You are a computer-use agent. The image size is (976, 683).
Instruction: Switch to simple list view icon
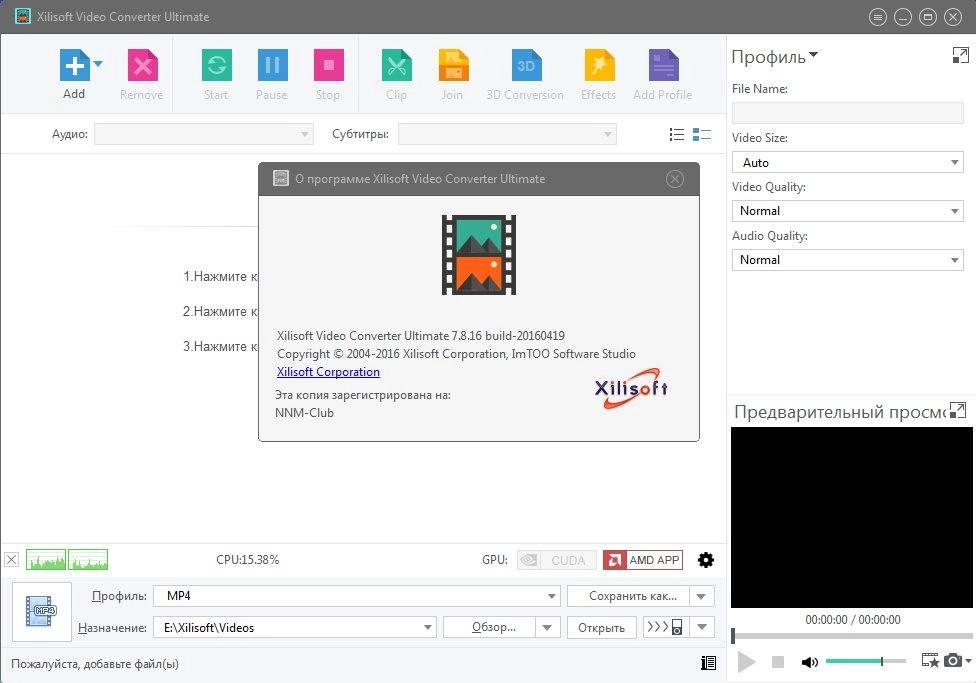(677, 134)
